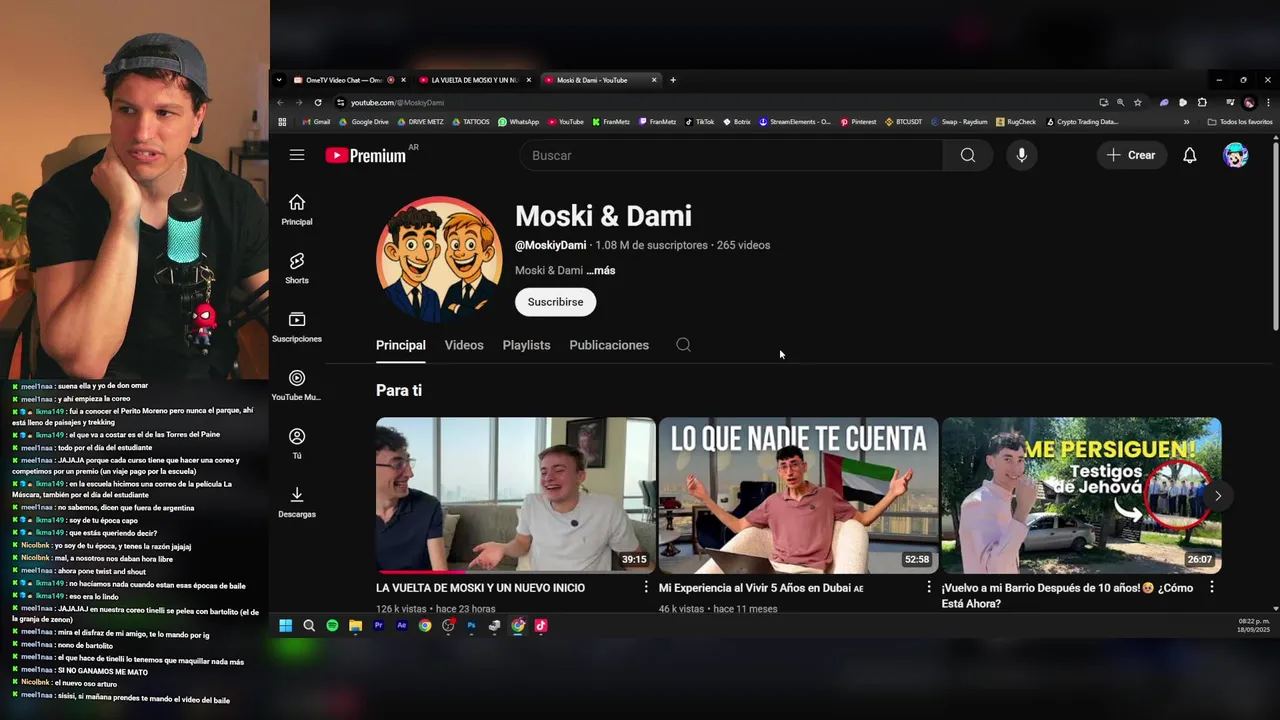This screenshot has width=1280, height=720.
Task: Open options menu for LA VUELTA DE MOSKI video
Action: click(646, 588)
